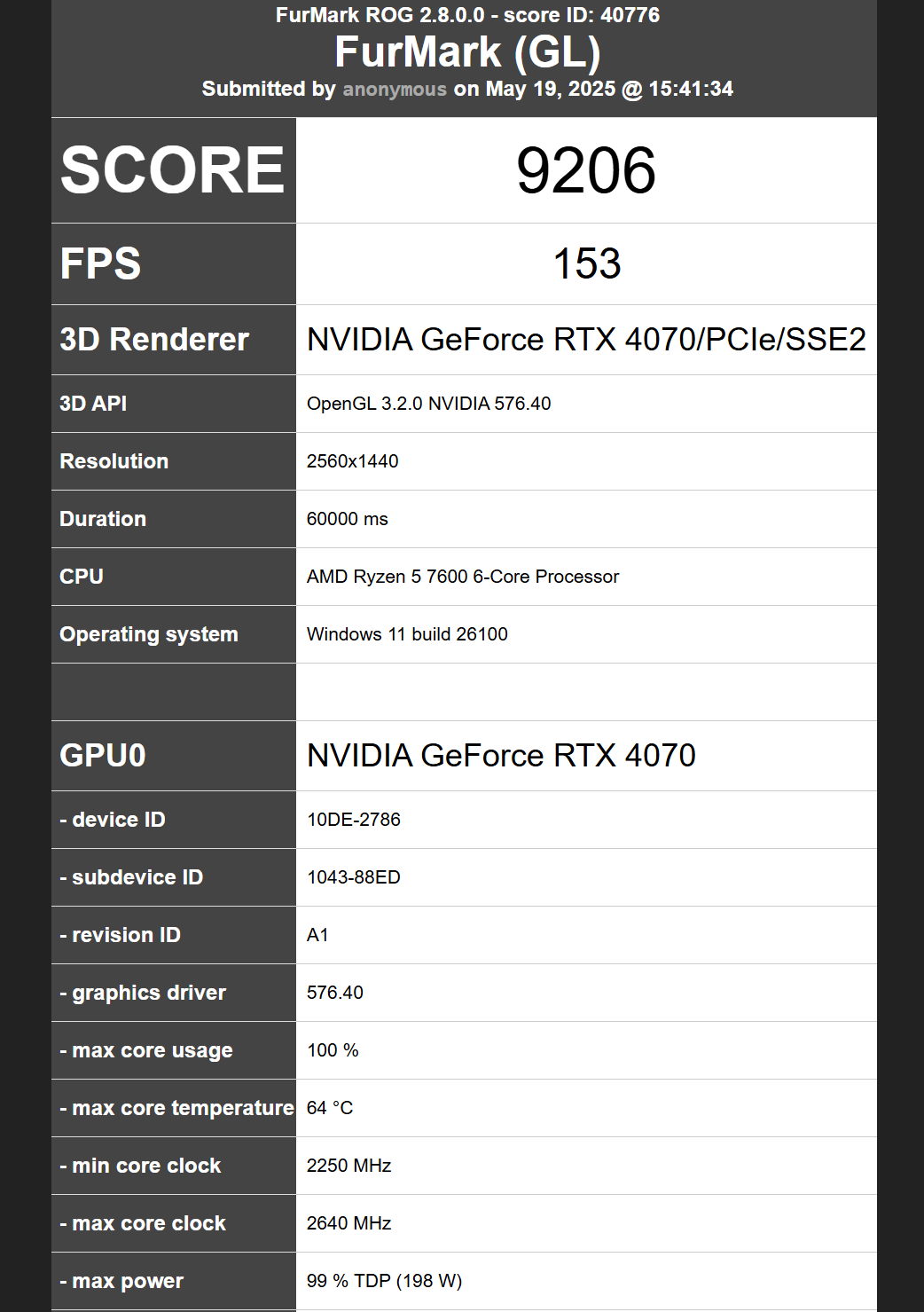Select AMD Ryzen 5 7600 CPU text
The width and height of the screenshot is (924, 1312).
click(462, 577)
